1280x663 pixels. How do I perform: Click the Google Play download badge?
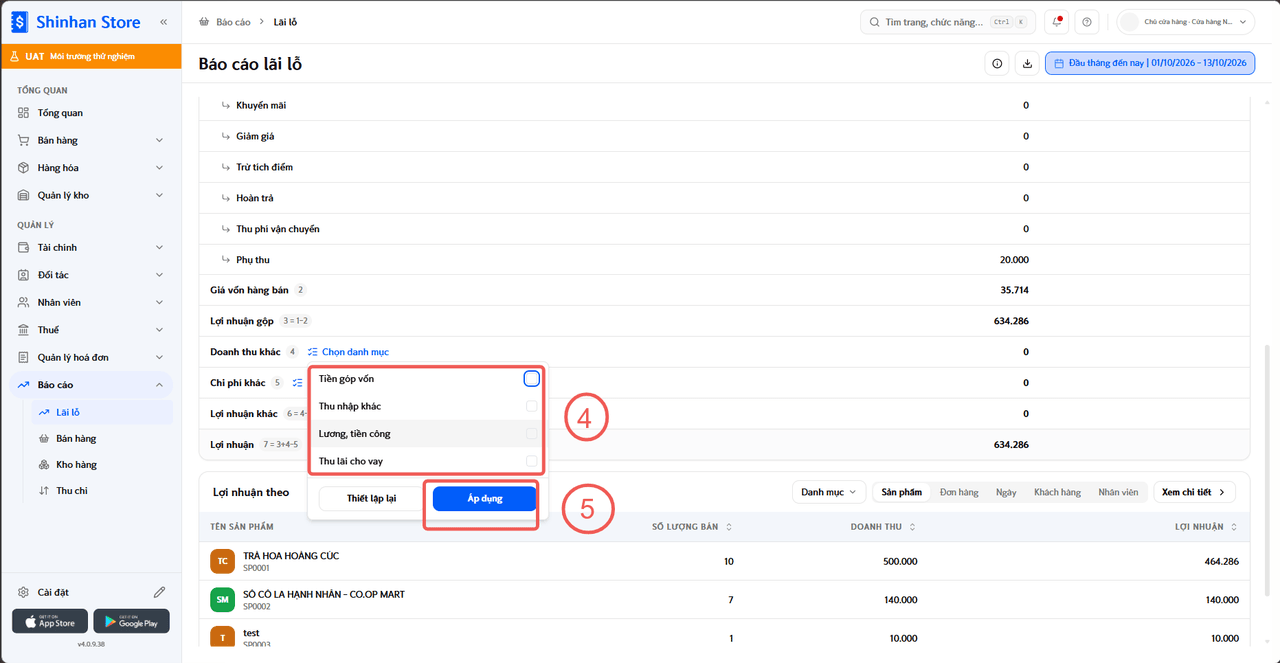click(132, 621)
